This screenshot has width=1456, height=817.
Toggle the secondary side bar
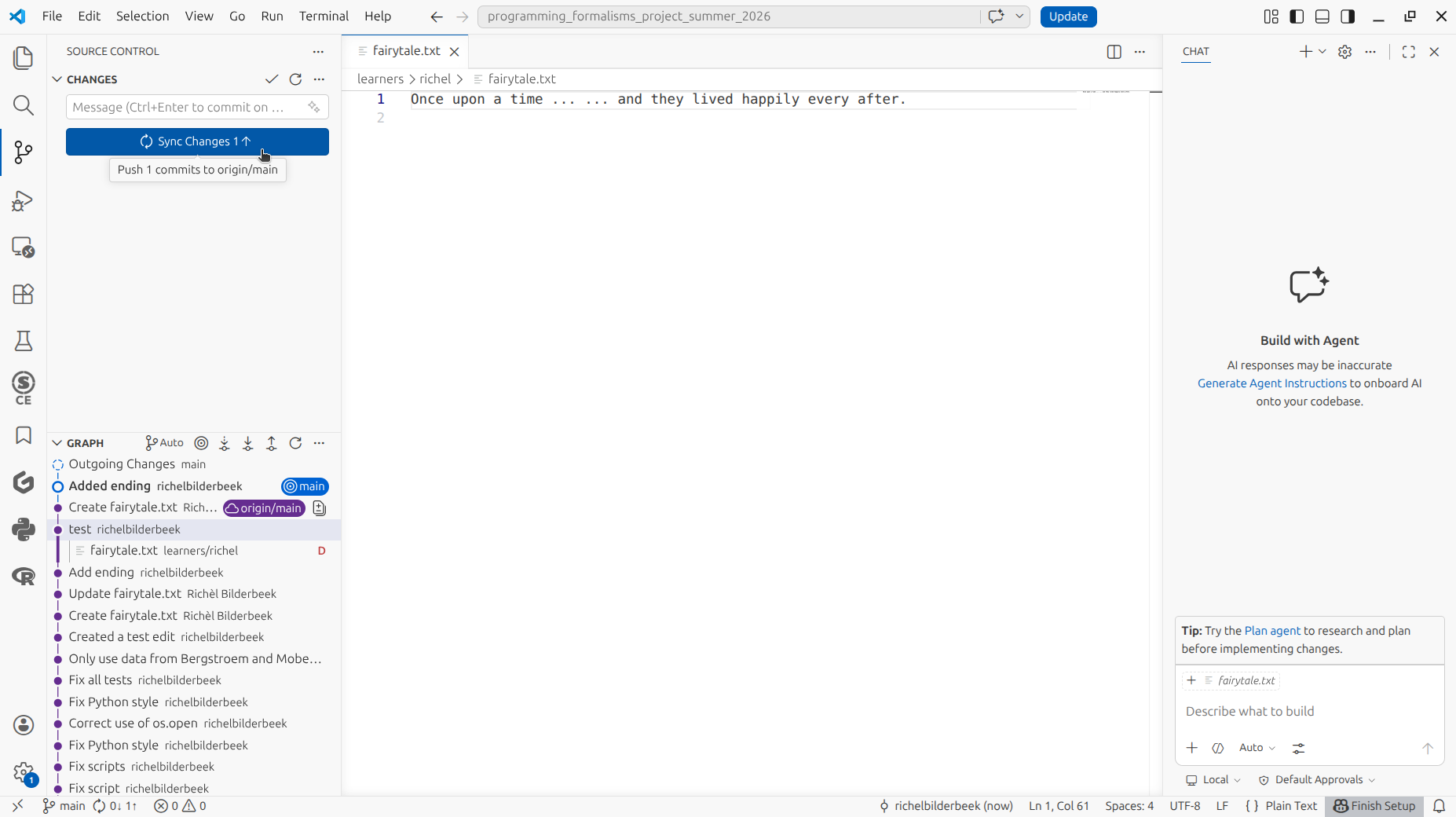click(1348, 16)
